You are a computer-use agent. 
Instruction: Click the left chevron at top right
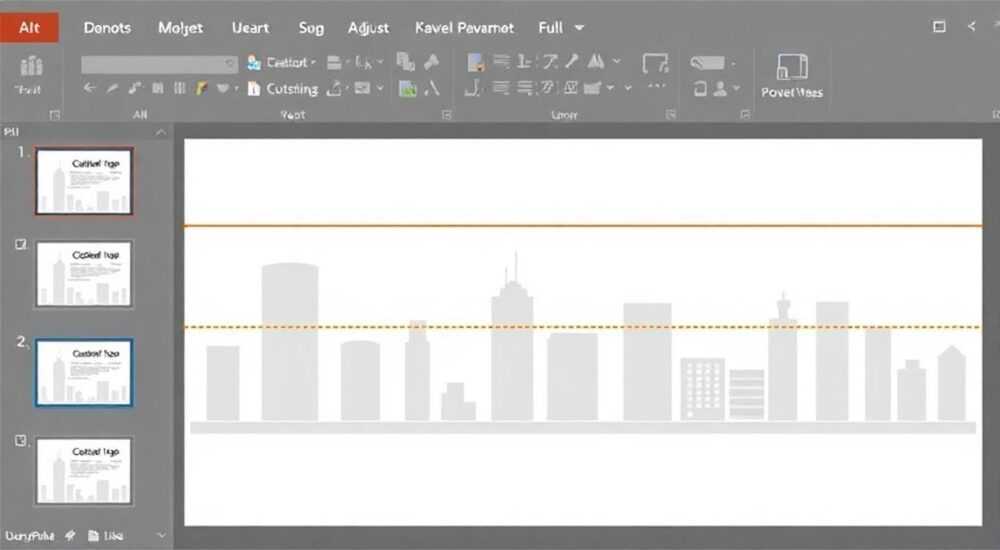coord(971,27)
